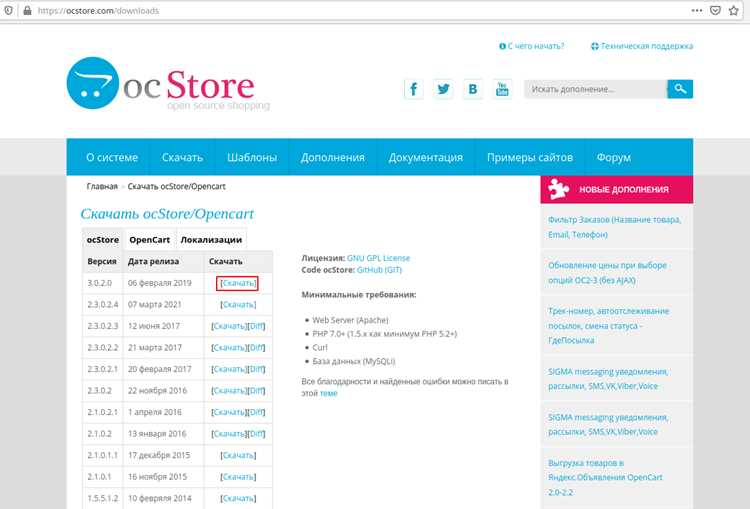Open Diff link for version 2.3.0.2.2
The width and height of the screenshot is (750, 509).
coord(256,348)
